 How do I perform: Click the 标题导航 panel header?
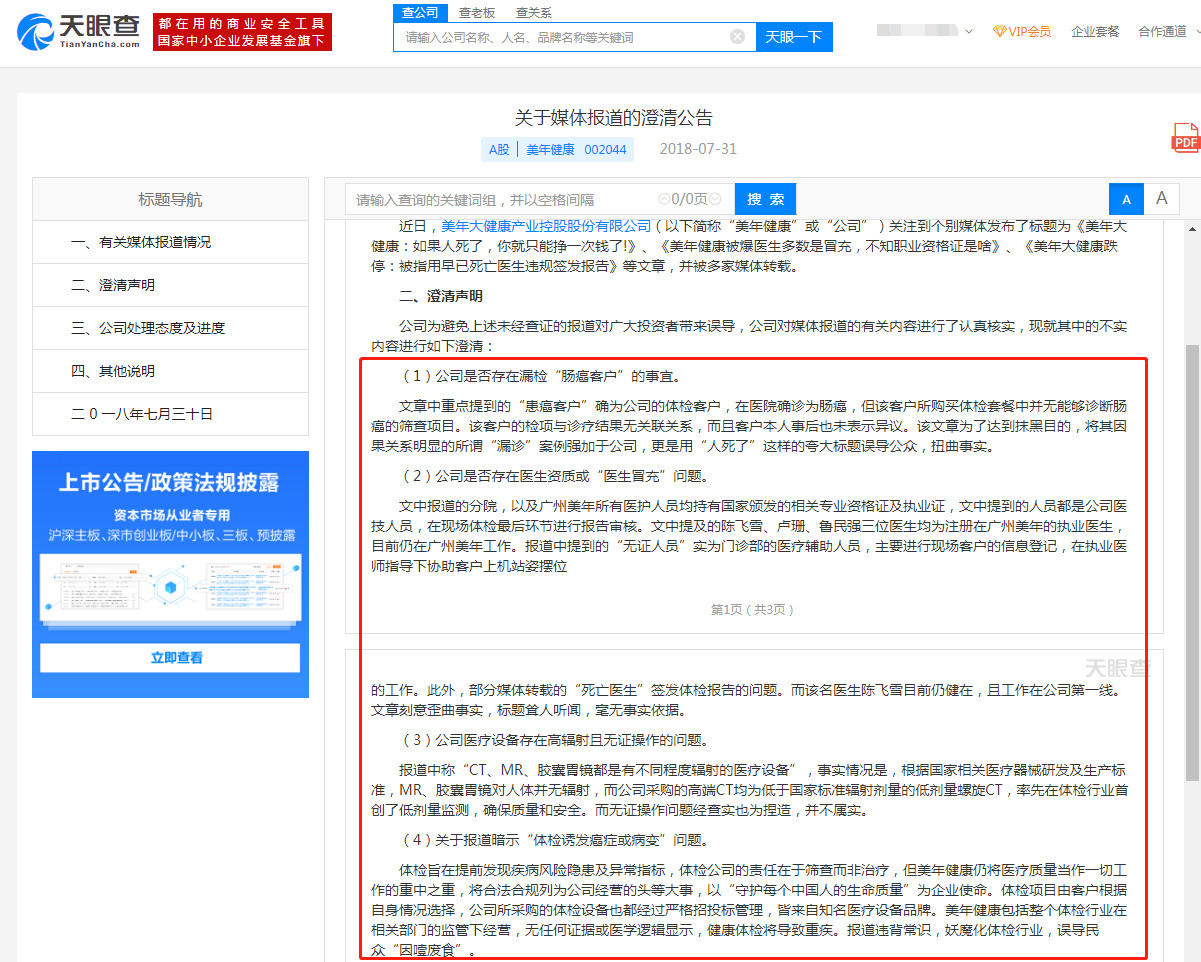(171, 200)
